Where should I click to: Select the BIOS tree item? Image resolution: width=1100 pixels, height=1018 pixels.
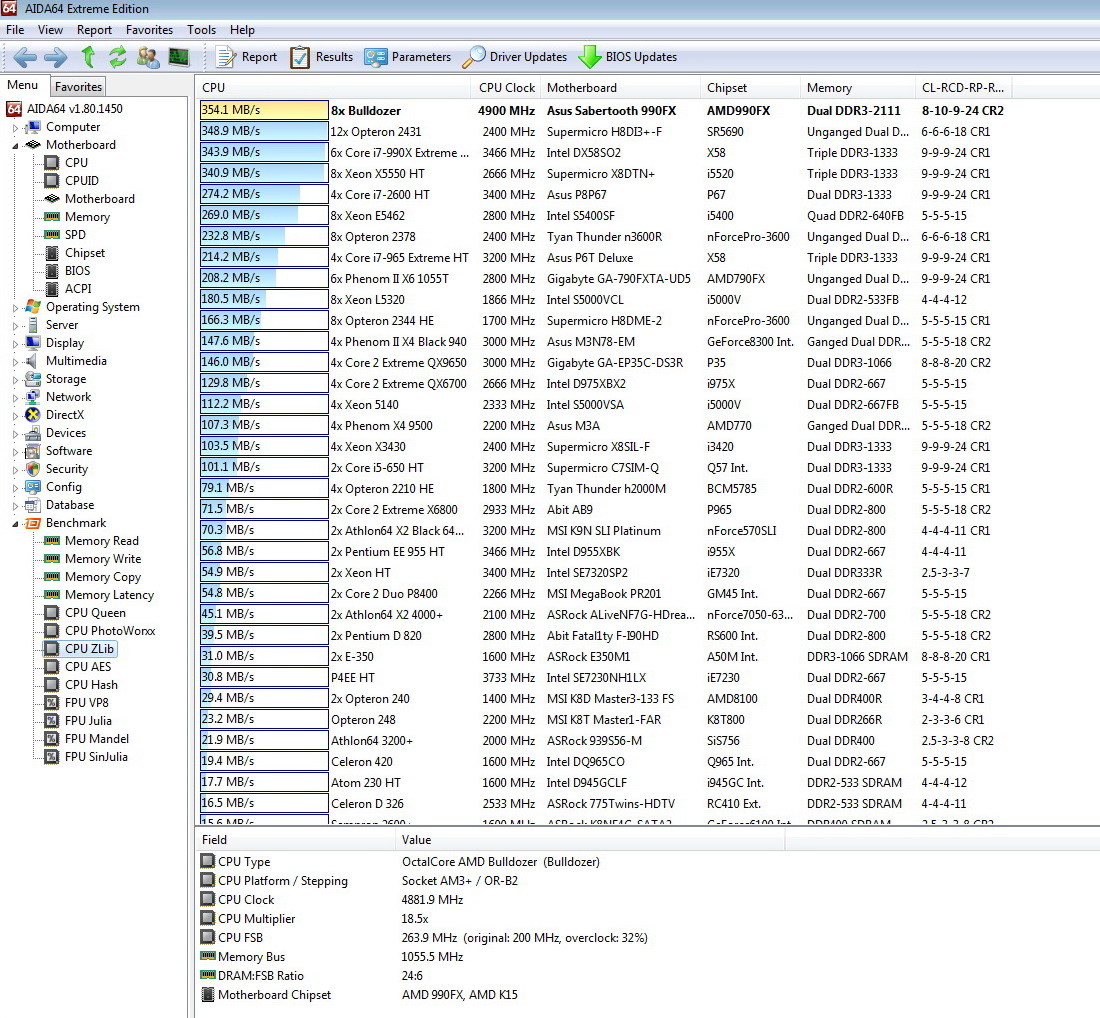click(77, 271)
